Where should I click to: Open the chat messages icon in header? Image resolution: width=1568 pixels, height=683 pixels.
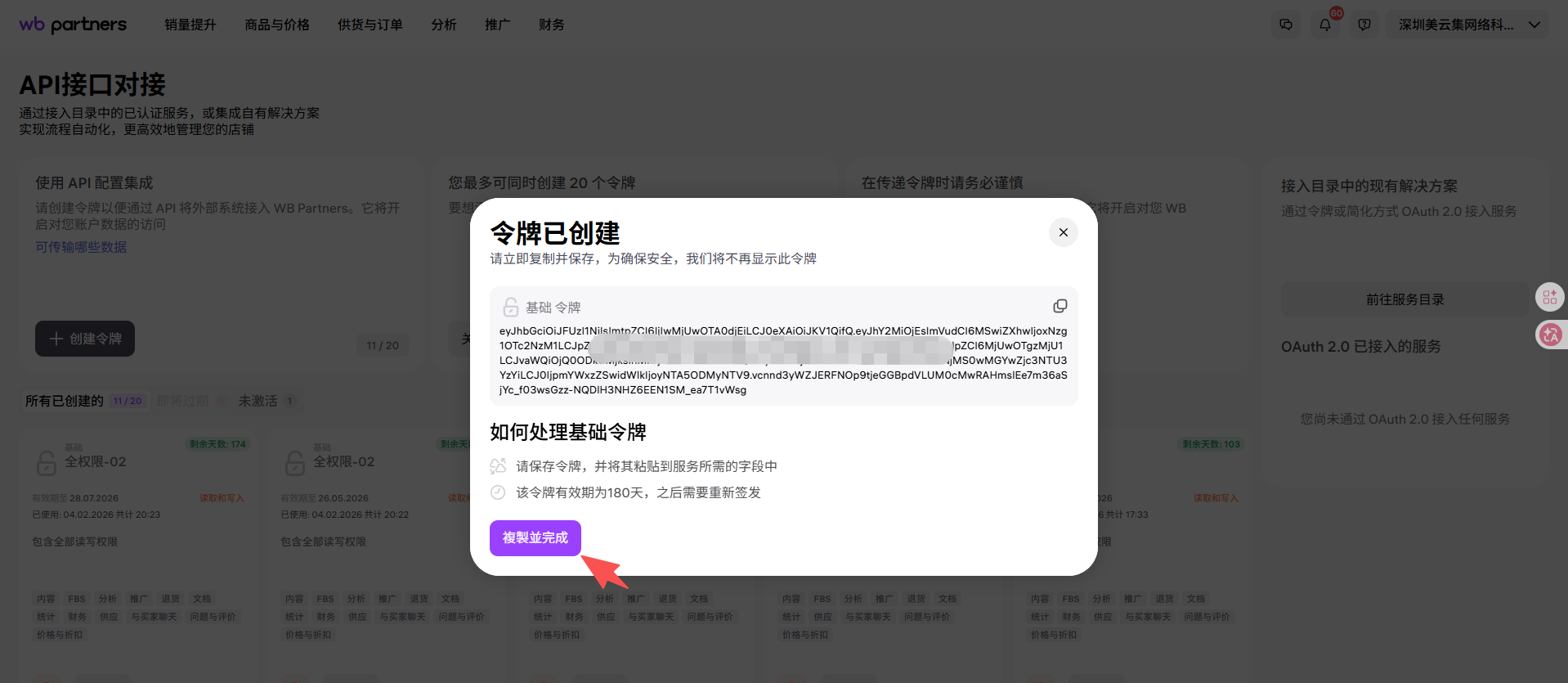[x=1286, y=25]
